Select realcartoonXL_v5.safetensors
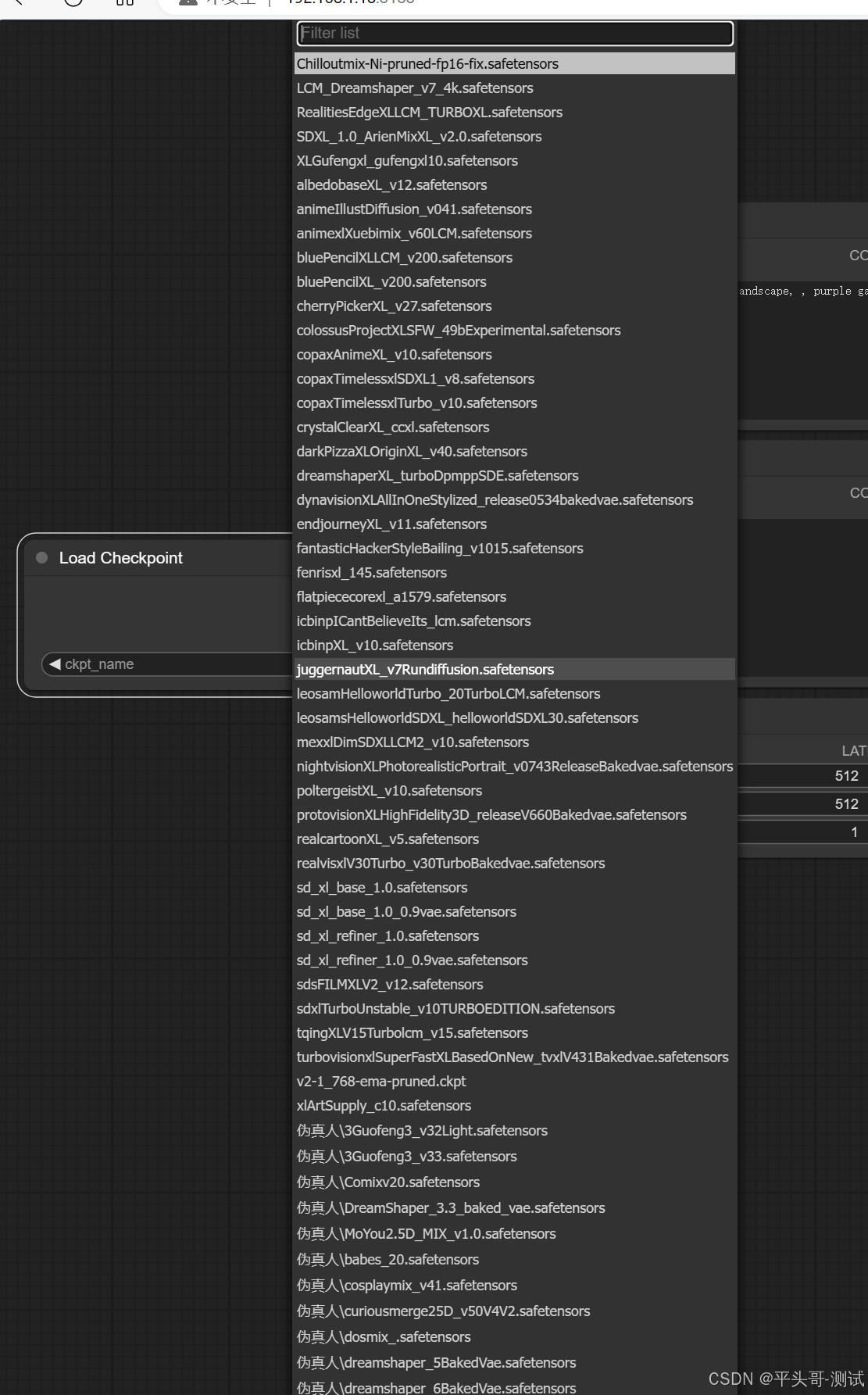The image size is (868, 1395). (x=515, y=839)
